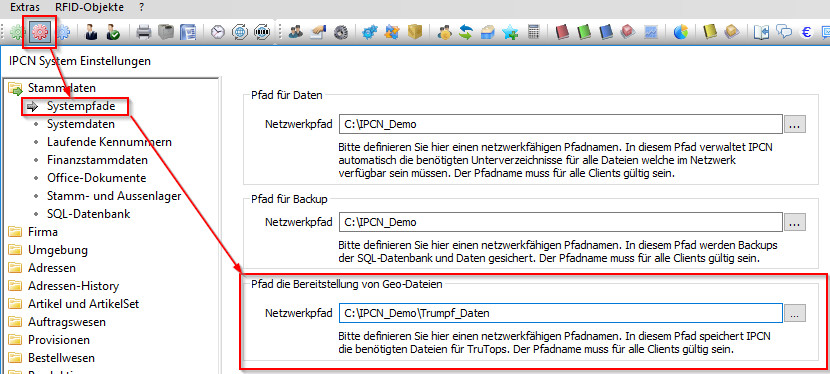Open the question mark help menu

pyautogui.click(x=141, y=7)
